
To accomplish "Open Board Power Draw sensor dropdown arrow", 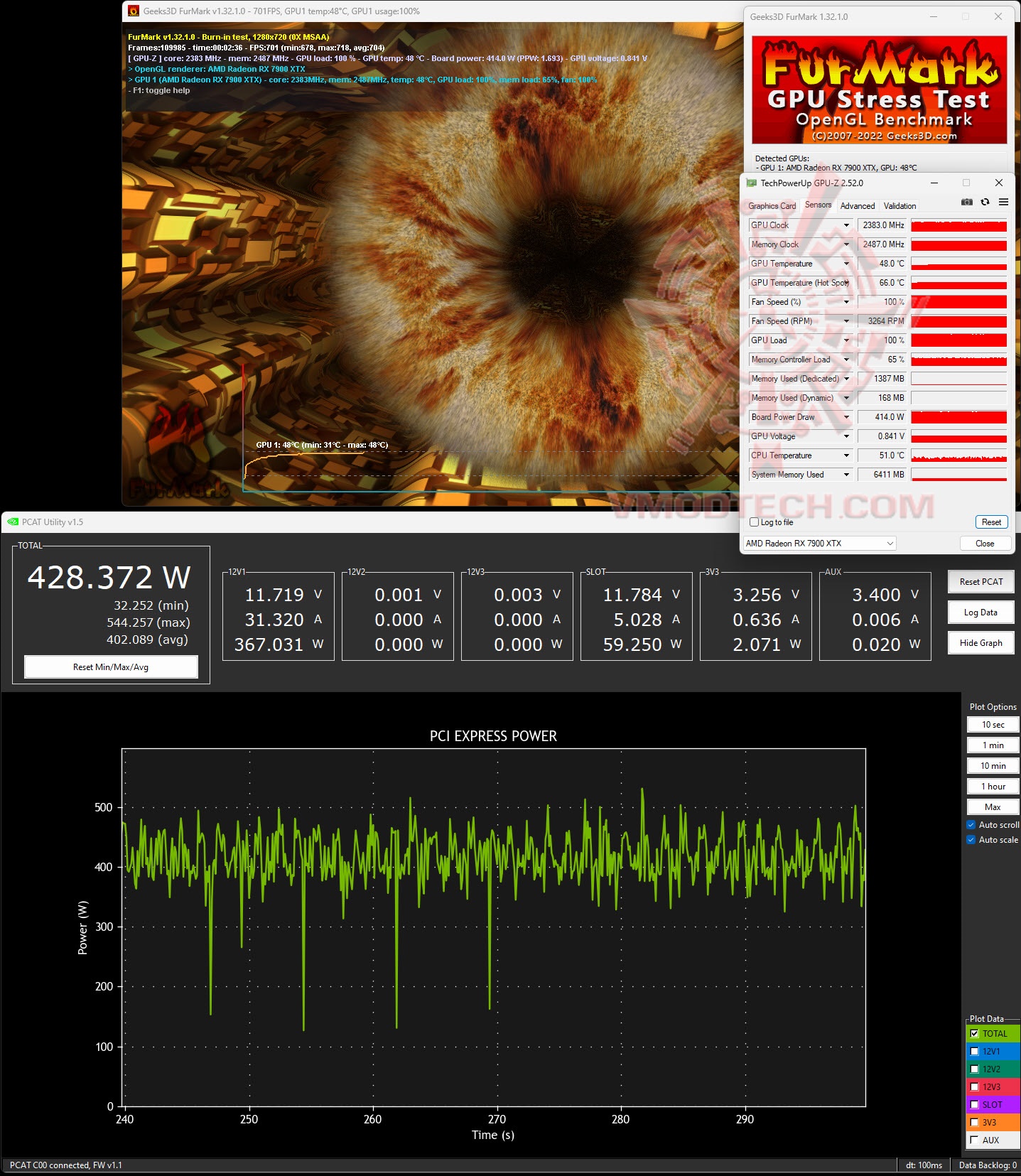I will (x=846, y=417).
